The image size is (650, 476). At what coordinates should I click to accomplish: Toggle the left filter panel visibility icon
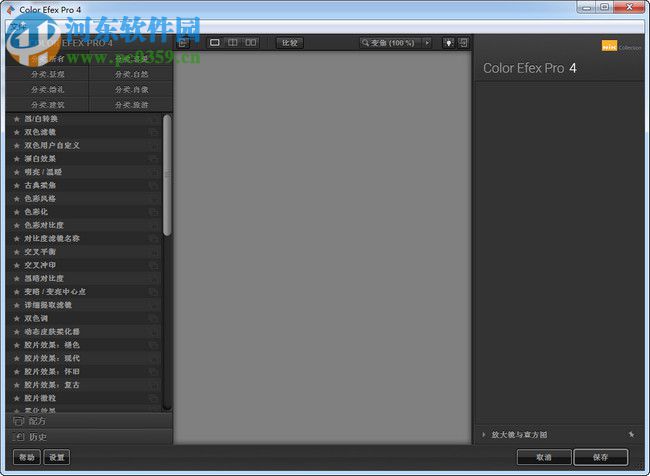184,43
